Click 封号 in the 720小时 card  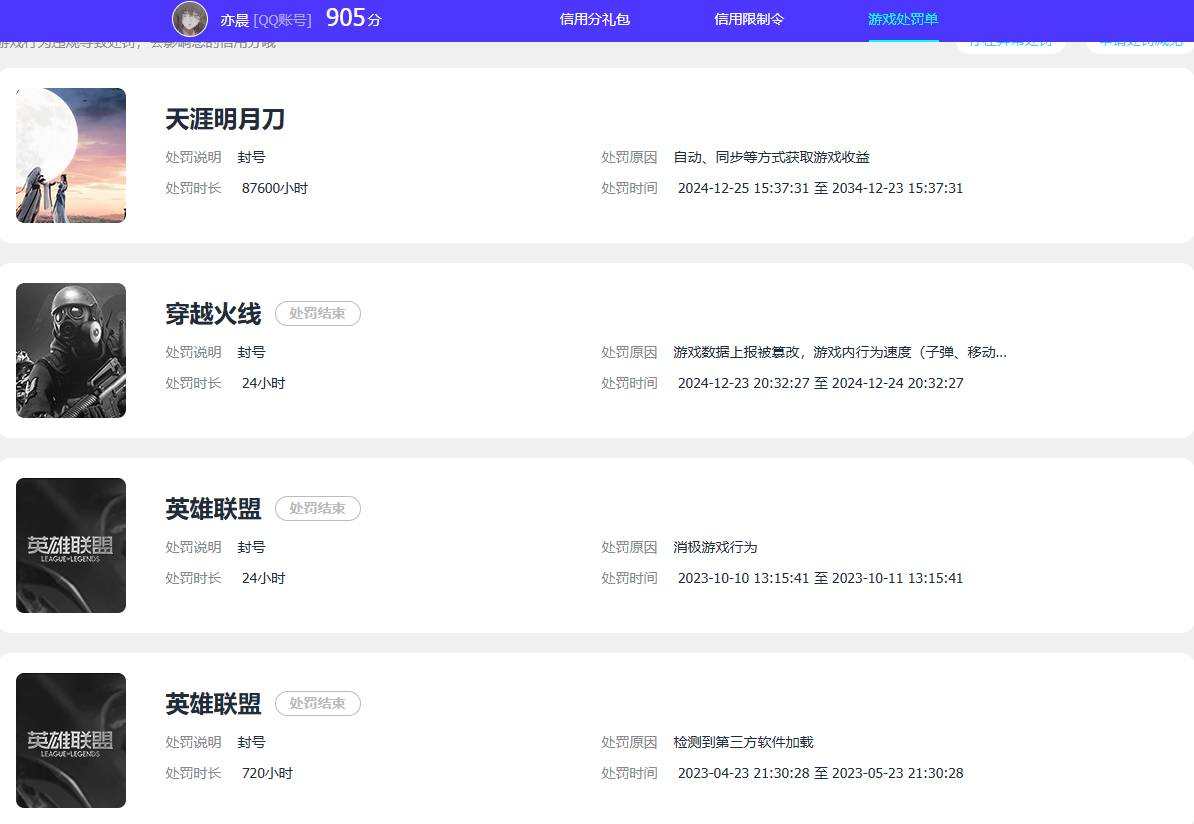[251, 743]
